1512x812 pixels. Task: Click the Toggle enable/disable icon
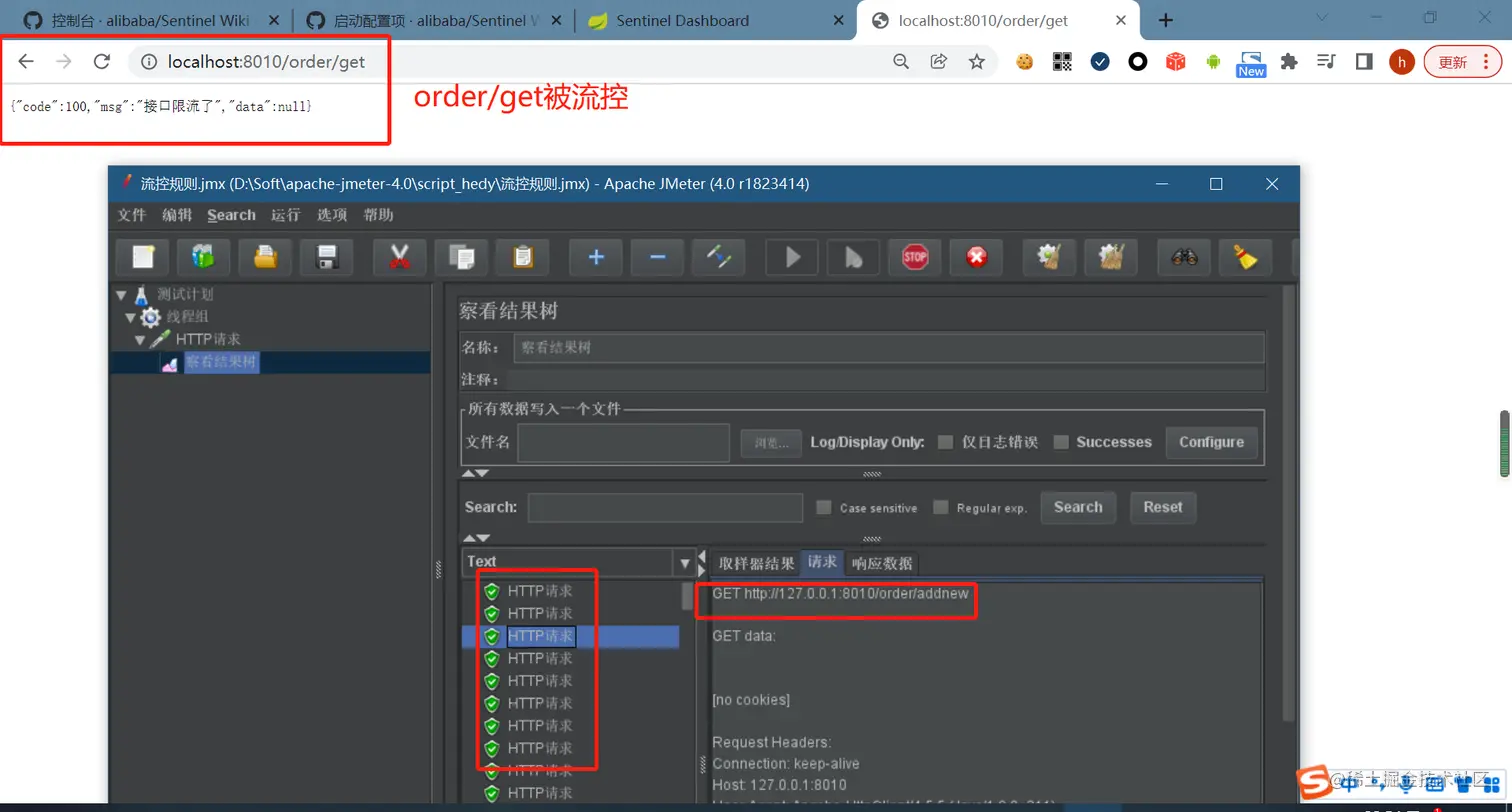pos(719,257)
